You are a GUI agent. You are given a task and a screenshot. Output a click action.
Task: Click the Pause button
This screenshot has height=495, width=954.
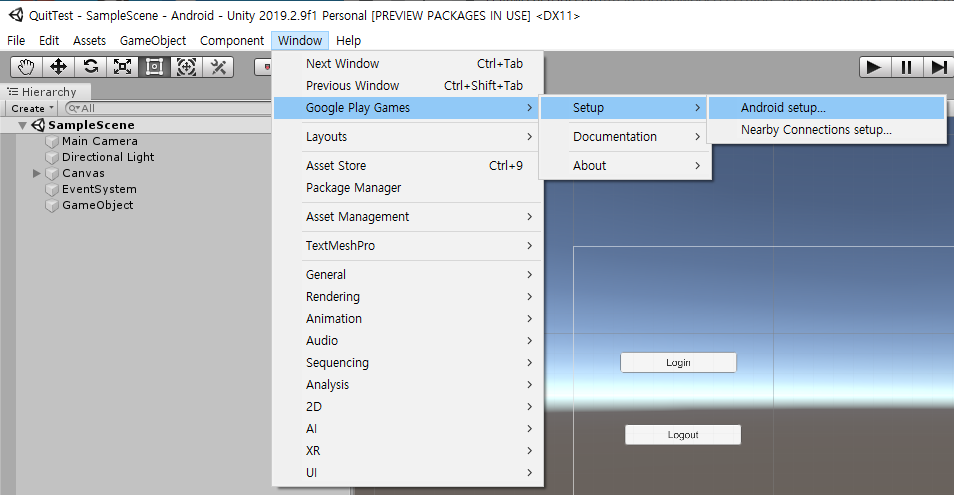click(x=907, y=67)
